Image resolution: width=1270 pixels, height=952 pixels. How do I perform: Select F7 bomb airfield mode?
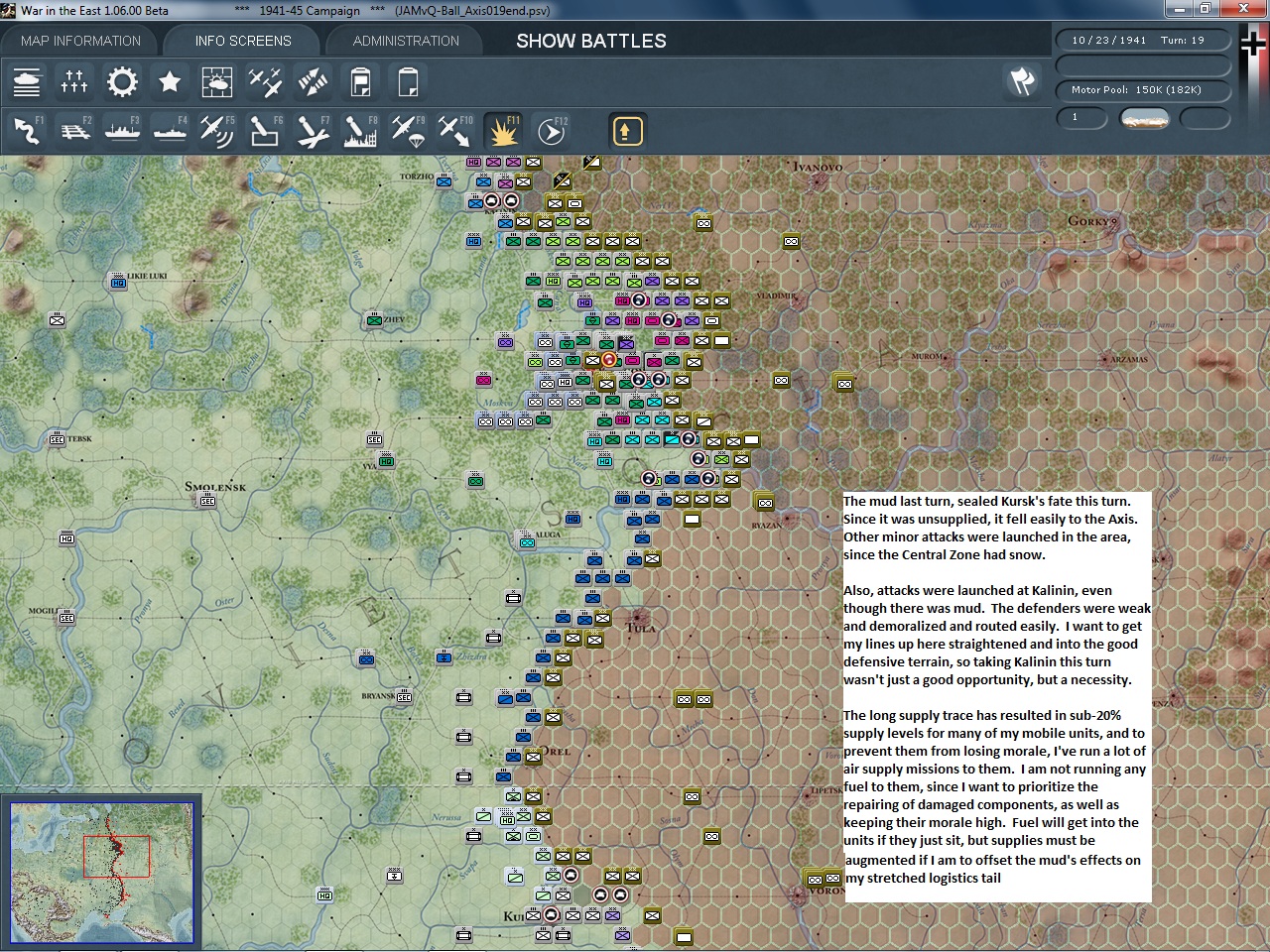(313, 130)
